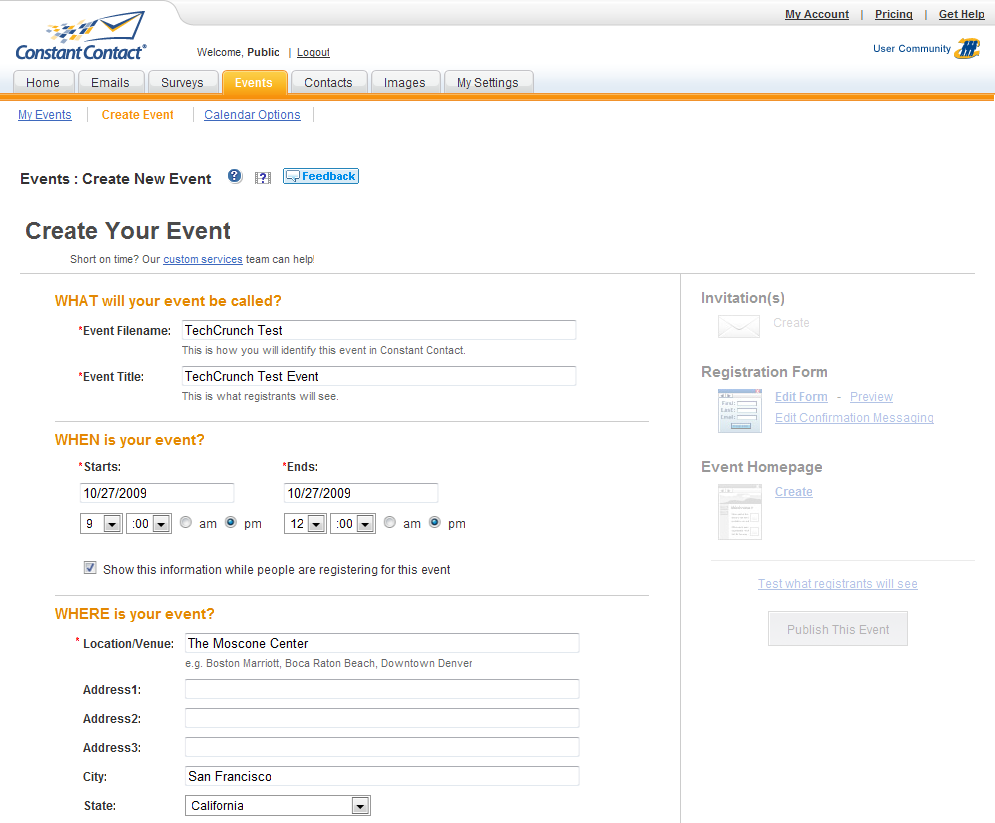The image size is (995, 823).
Task: Select pm for end time
Action: pos(435,522)
